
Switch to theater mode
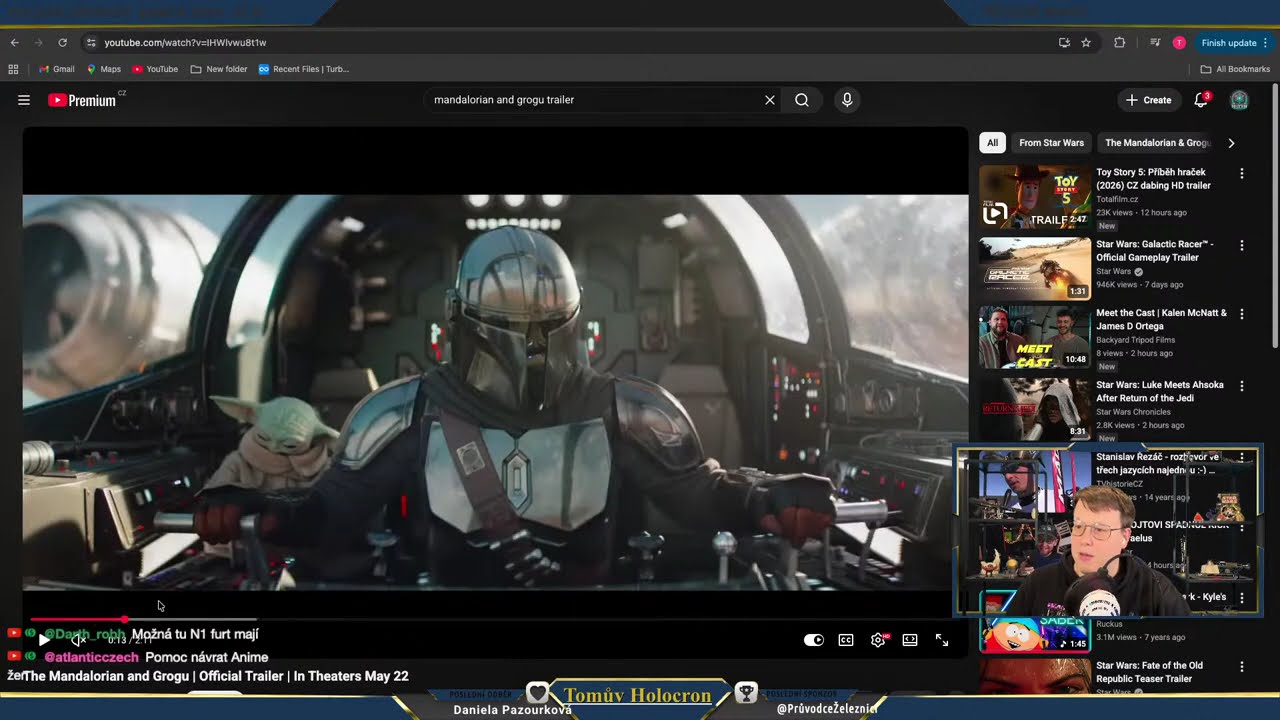coord(910,640)
